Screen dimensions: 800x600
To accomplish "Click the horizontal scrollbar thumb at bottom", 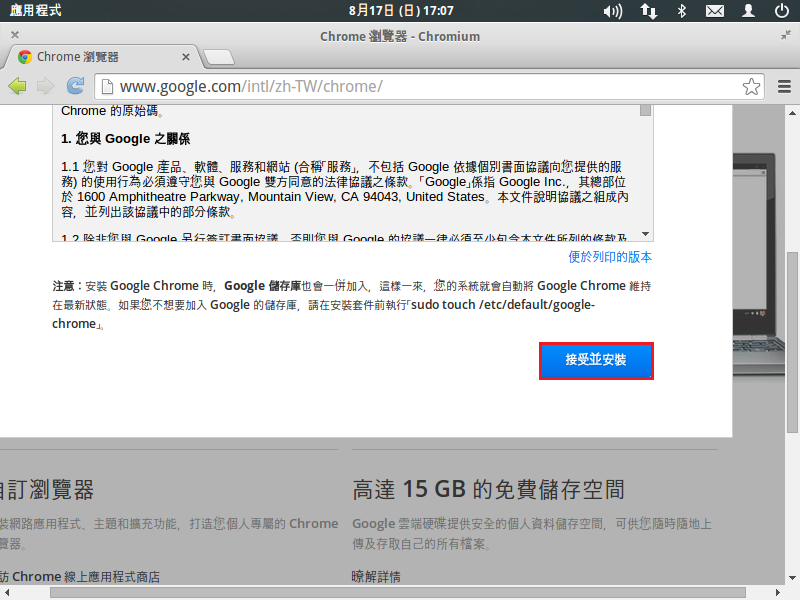I will tap(397, 592).
